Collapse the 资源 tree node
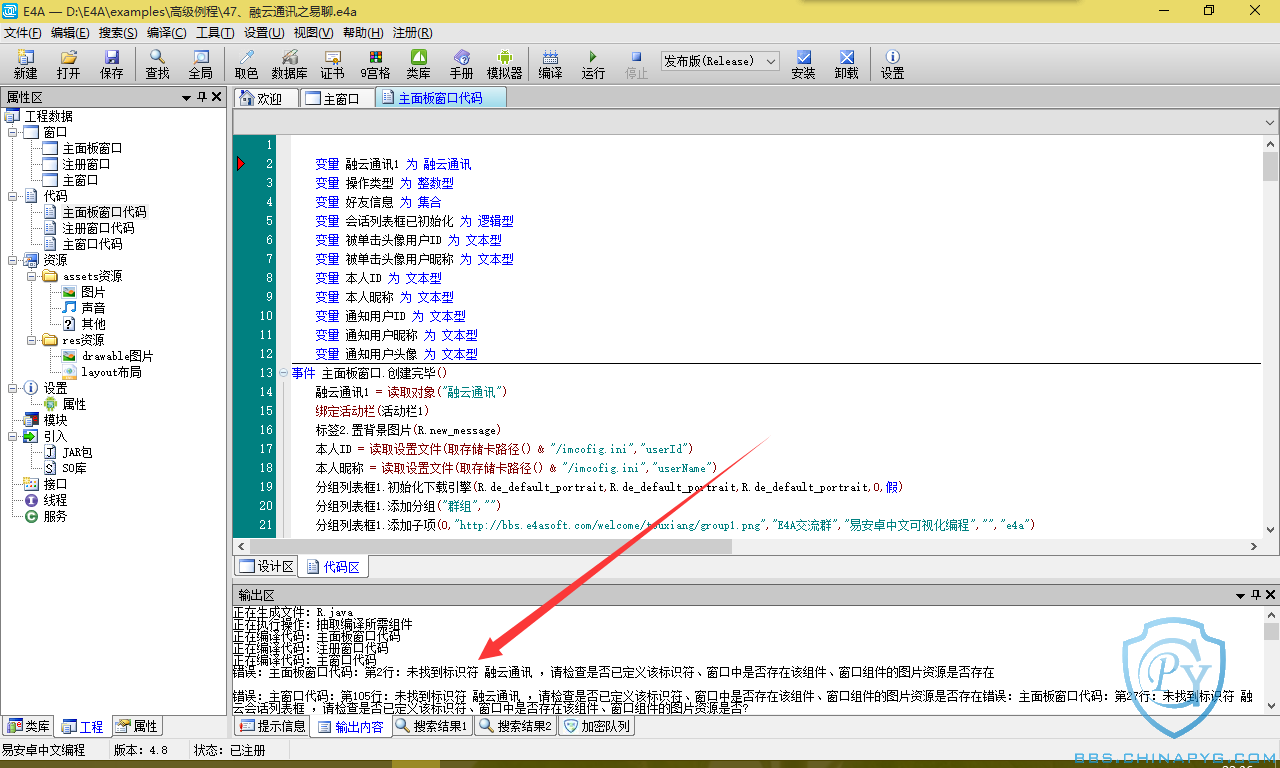Viewport: 1280px width, 768px height. 13,261
